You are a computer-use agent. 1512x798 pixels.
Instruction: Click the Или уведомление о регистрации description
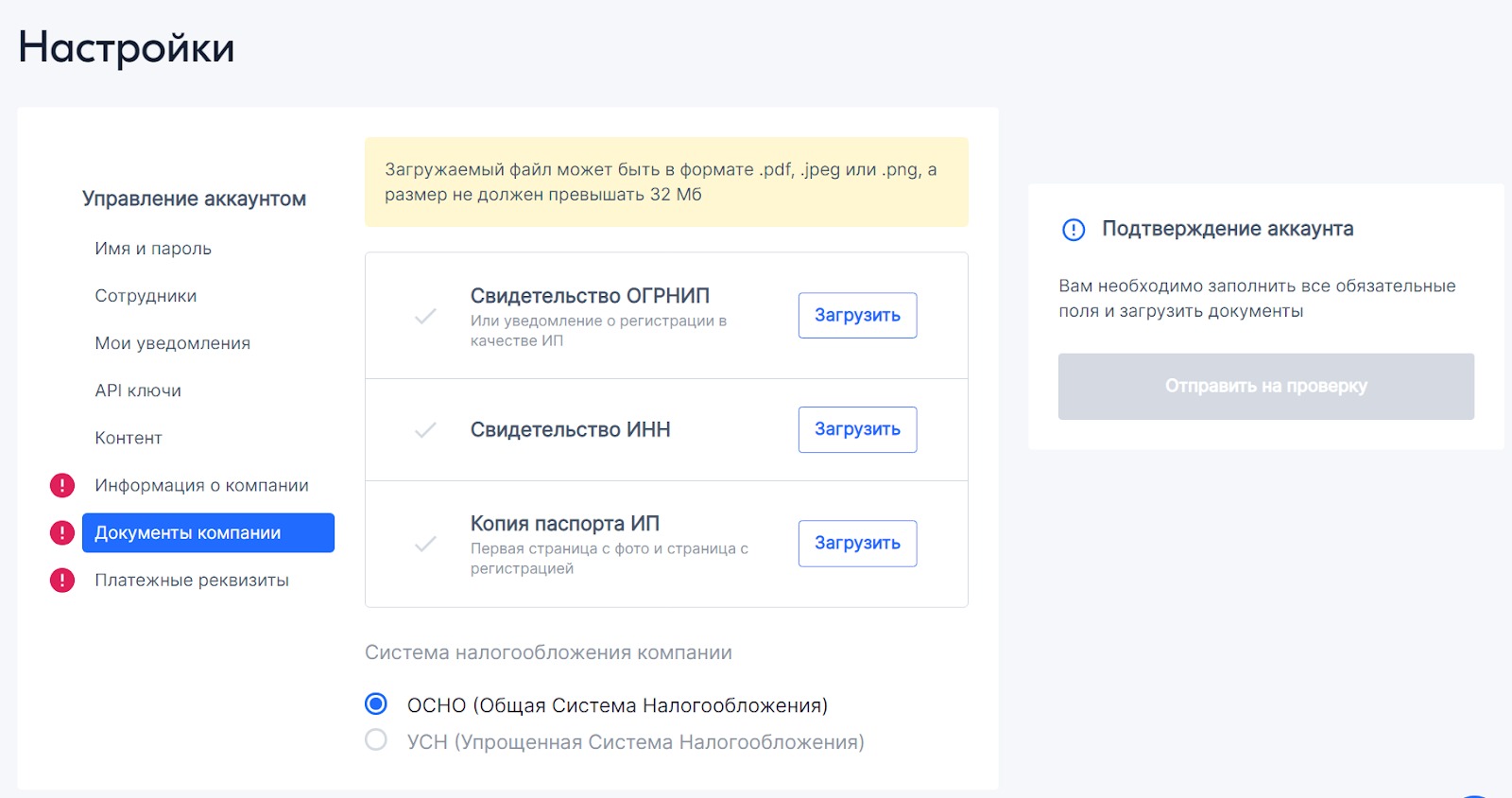(599, 330)
